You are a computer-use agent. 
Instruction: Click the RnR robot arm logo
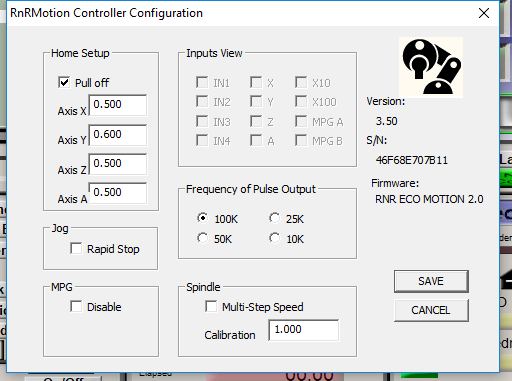pyautogui.click(x=431, y=67)
